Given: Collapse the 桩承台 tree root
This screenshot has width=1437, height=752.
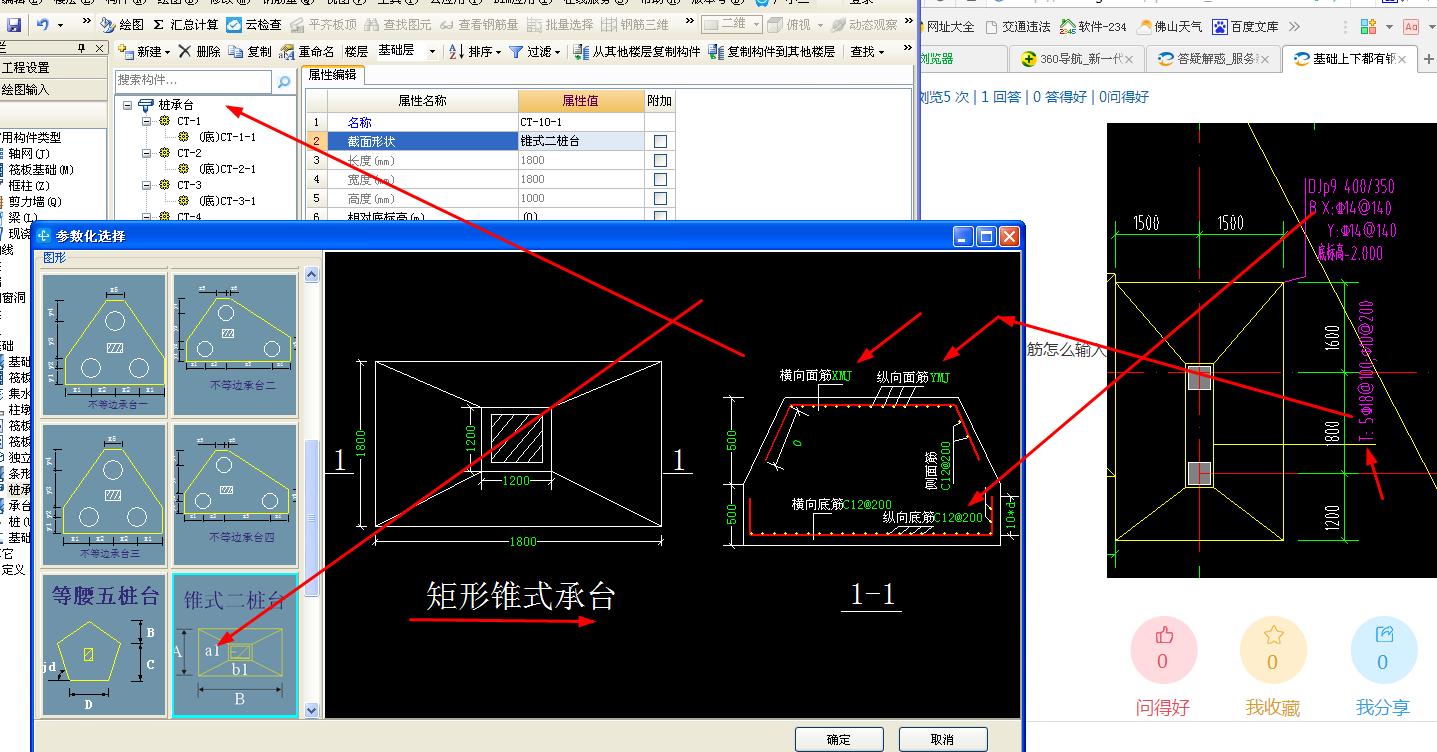Looking at the screenshot, I should (x=127, y=105).
